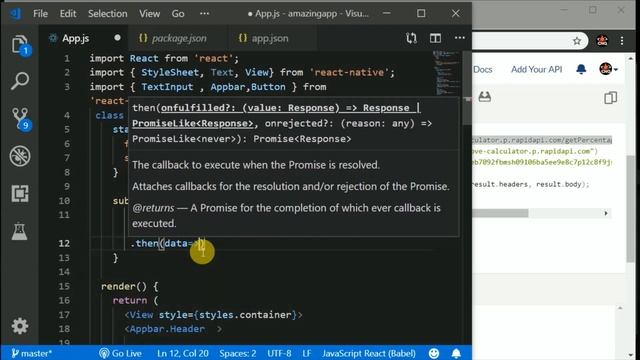Open the Go menu
Image resolution: width=640 pixels, height=360 pixels.
(178, 13)
